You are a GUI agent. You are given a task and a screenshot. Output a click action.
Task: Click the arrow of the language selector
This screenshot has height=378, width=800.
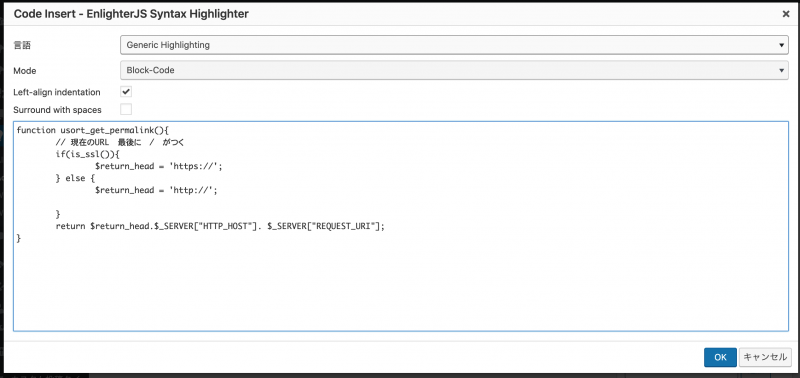781,45
